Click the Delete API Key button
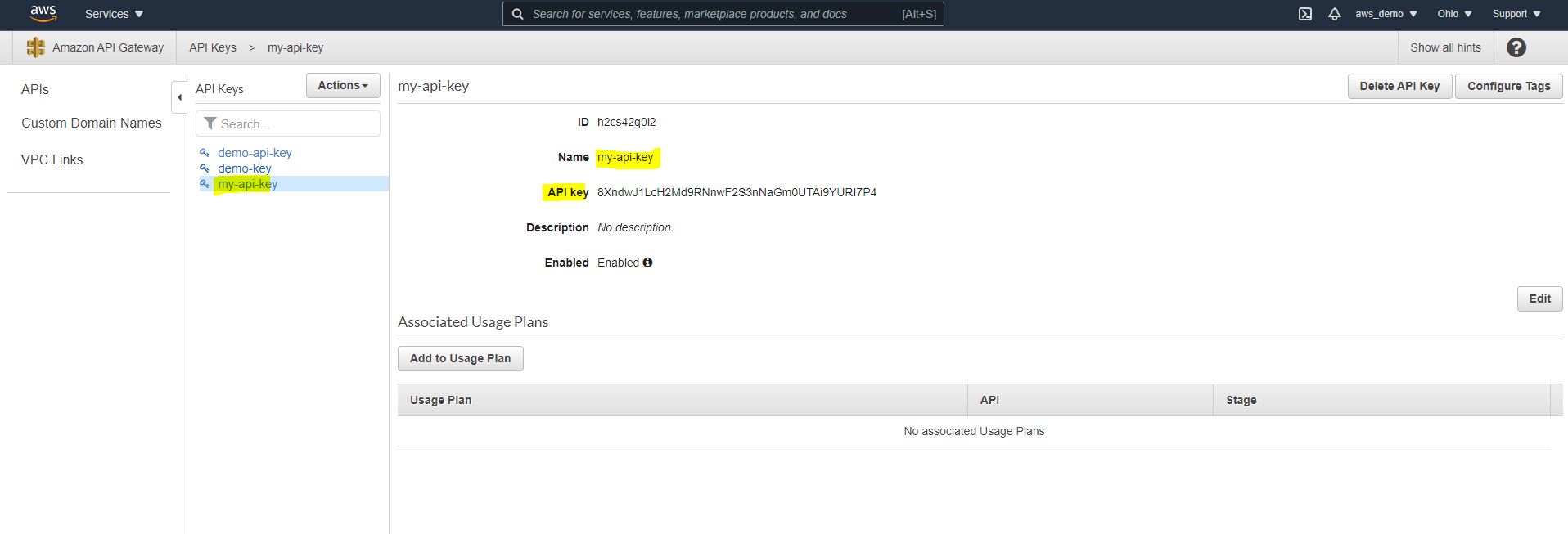The width and height of the screenshot is (1568, 534). pyautogui.click(x=1399, y=86)
